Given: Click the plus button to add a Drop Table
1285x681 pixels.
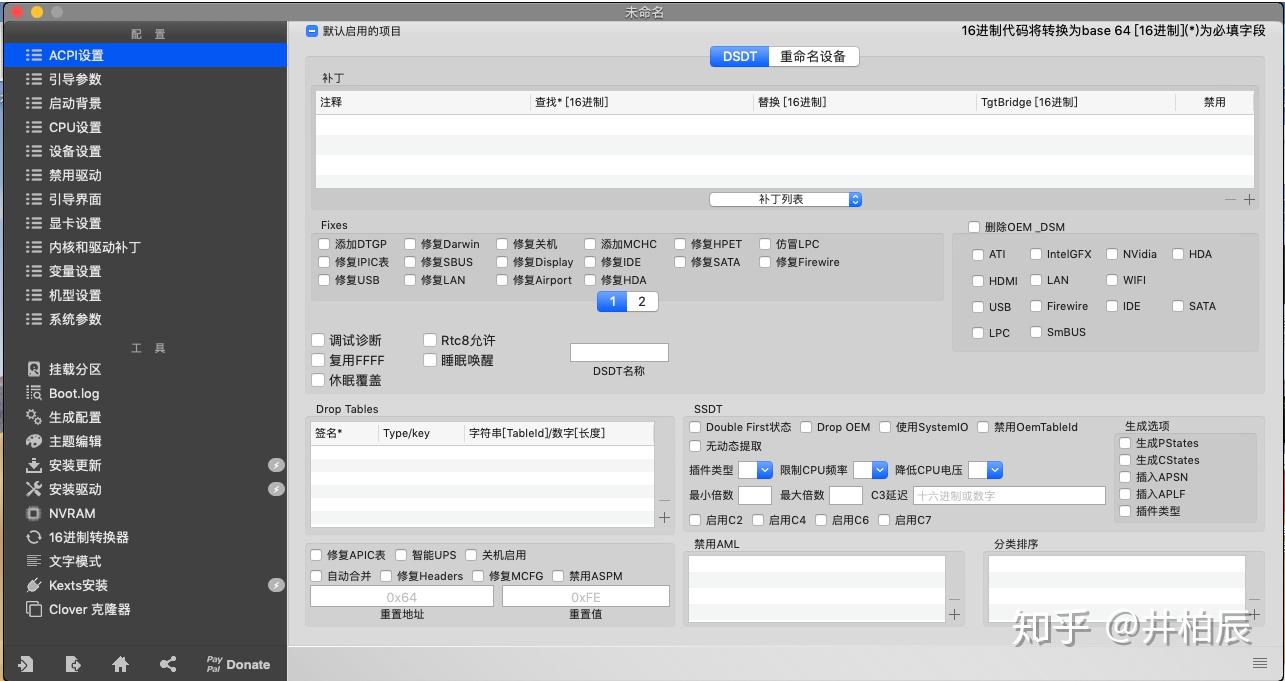Looking at the screenshot, I should (x=664, y=518).
